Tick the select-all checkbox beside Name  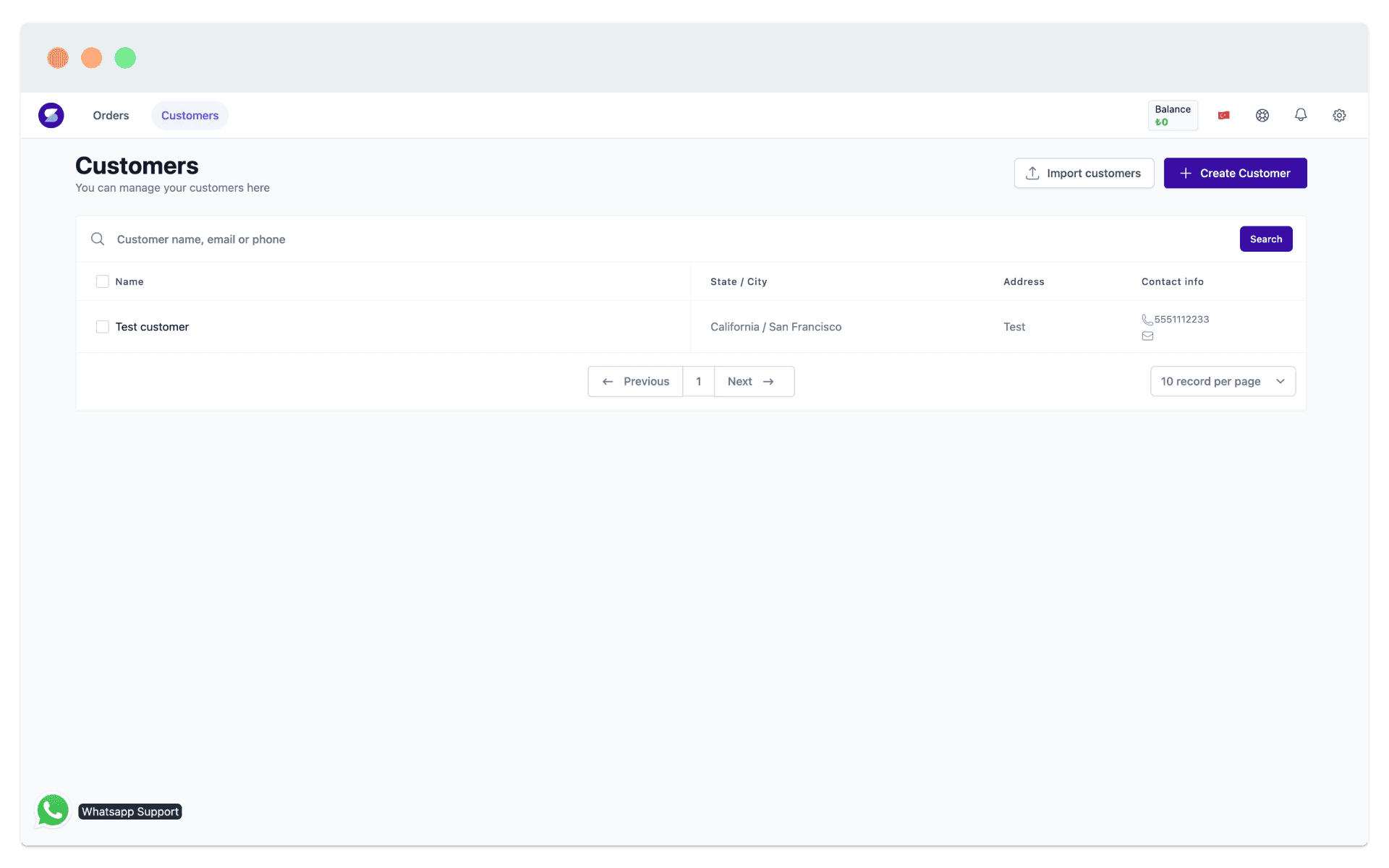tap(103, 281)
